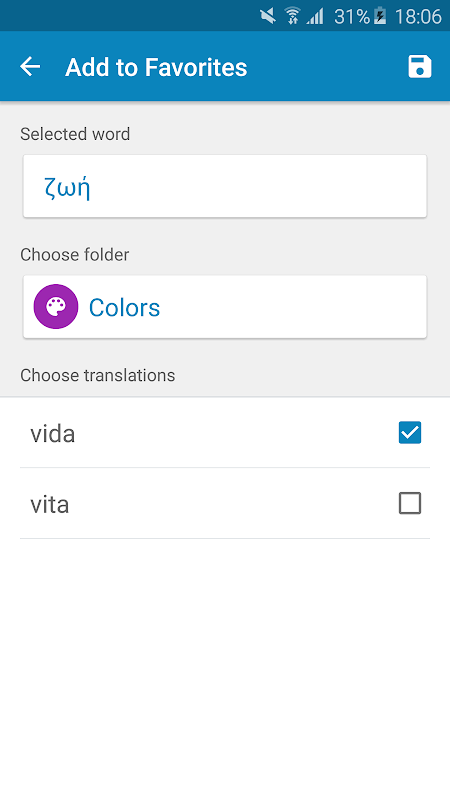The width and height of the screenshot is (450, 800).
Task: Tap the muted sound status icon
Action: coord(268,16)
